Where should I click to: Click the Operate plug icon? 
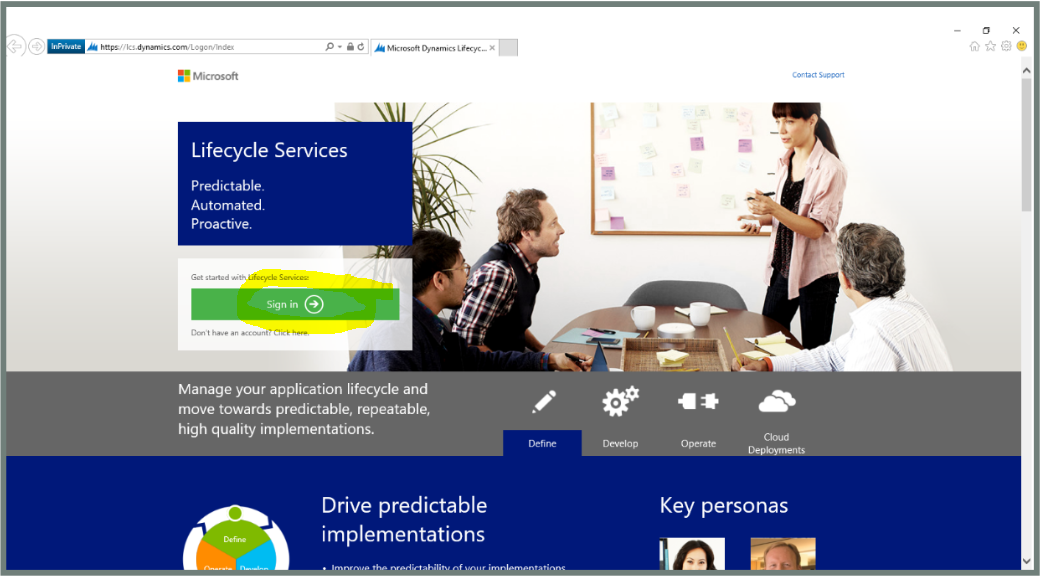698,402
